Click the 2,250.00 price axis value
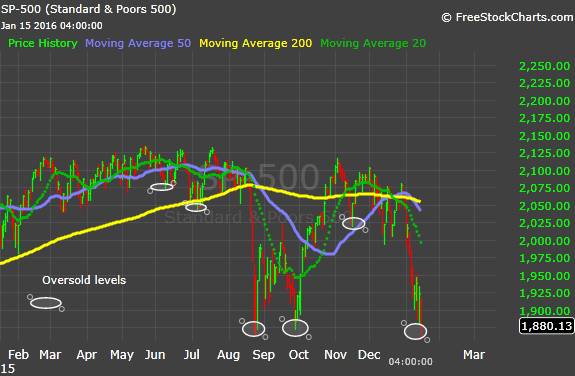 (545, 66)
